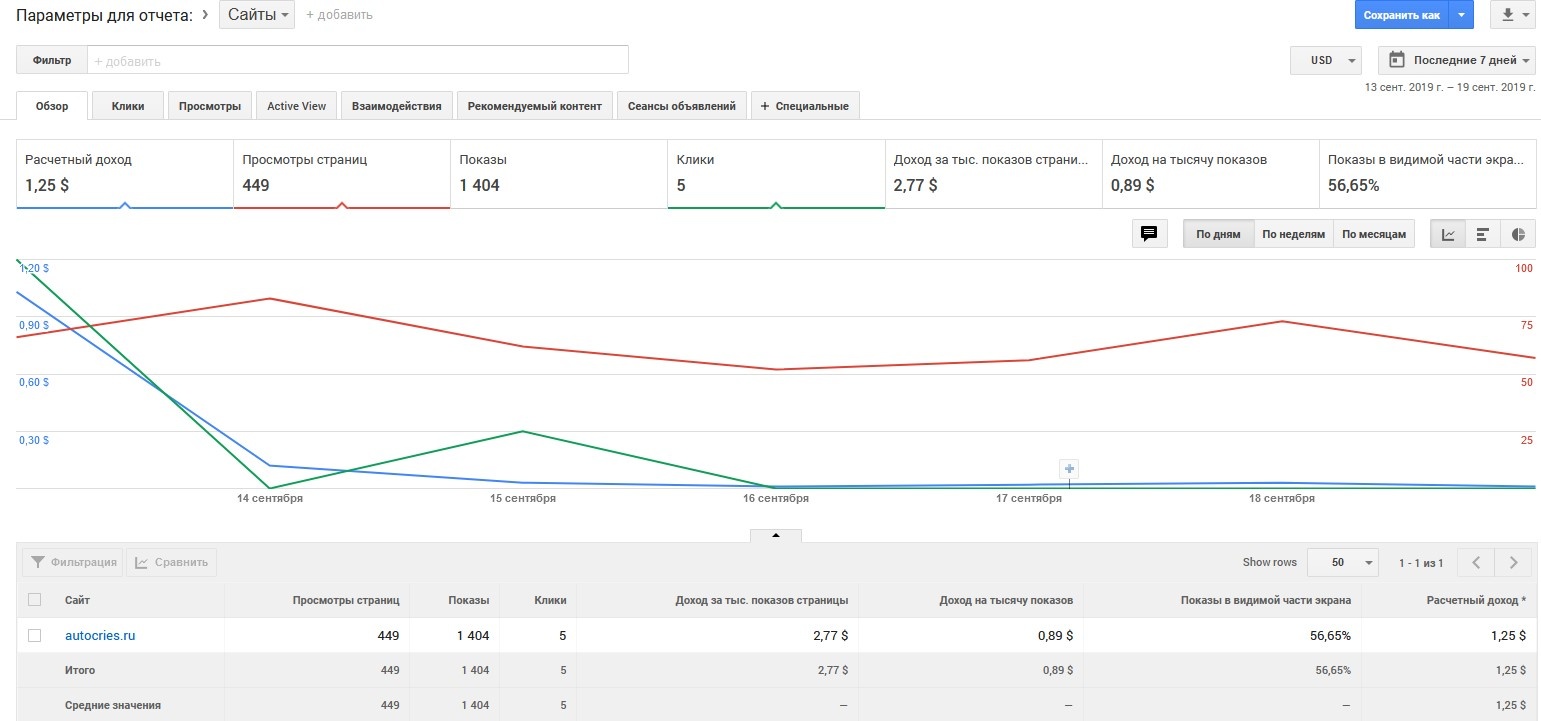Open the Последние 7 дней date range dropdown
1541x721 pixels.
(1456, 60)
